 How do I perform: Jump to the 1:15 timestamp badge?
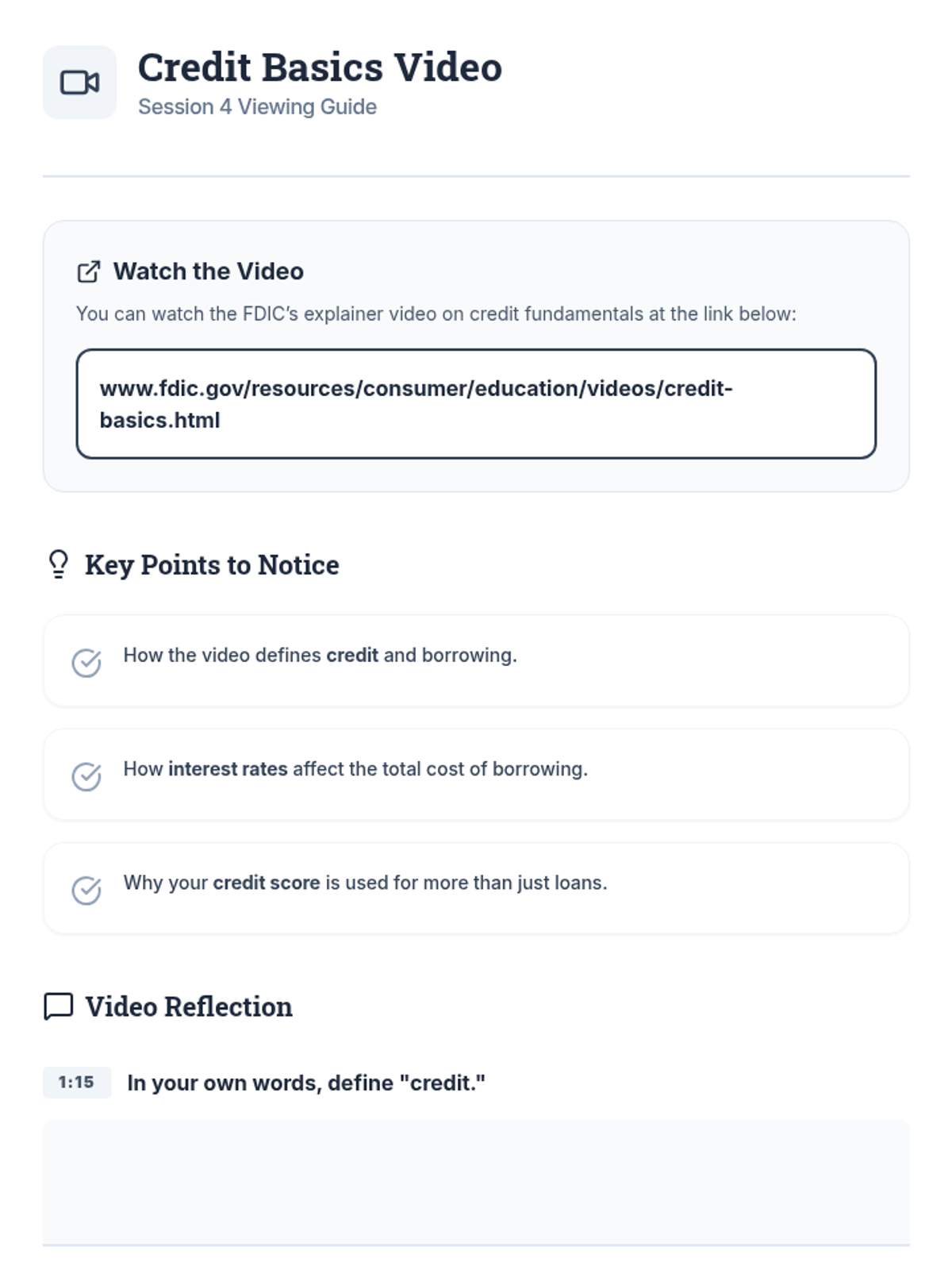(76, 1082)
